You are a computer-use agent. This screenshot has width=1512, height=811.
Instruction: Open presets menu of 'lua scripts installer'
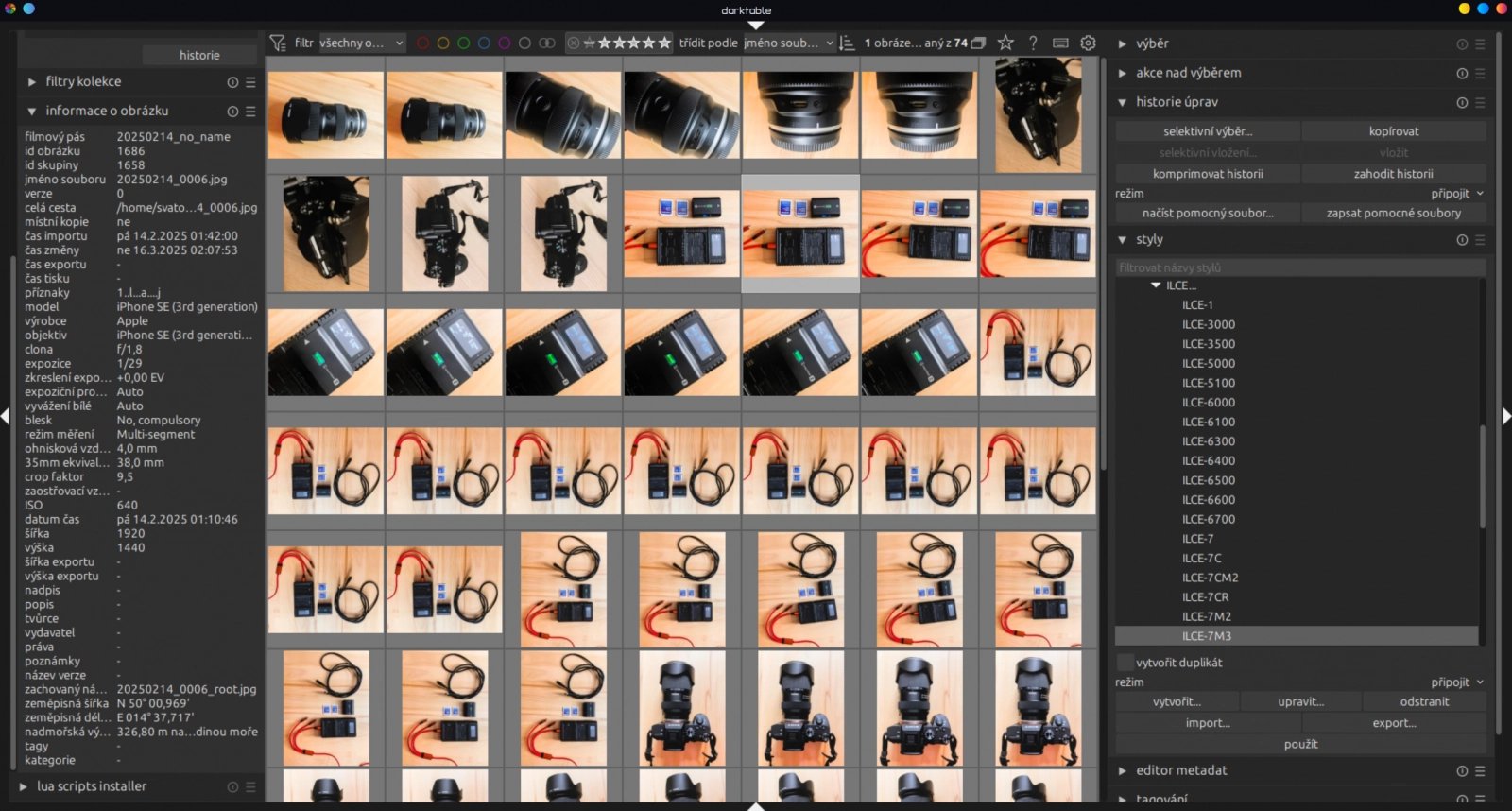coord(250,786)
